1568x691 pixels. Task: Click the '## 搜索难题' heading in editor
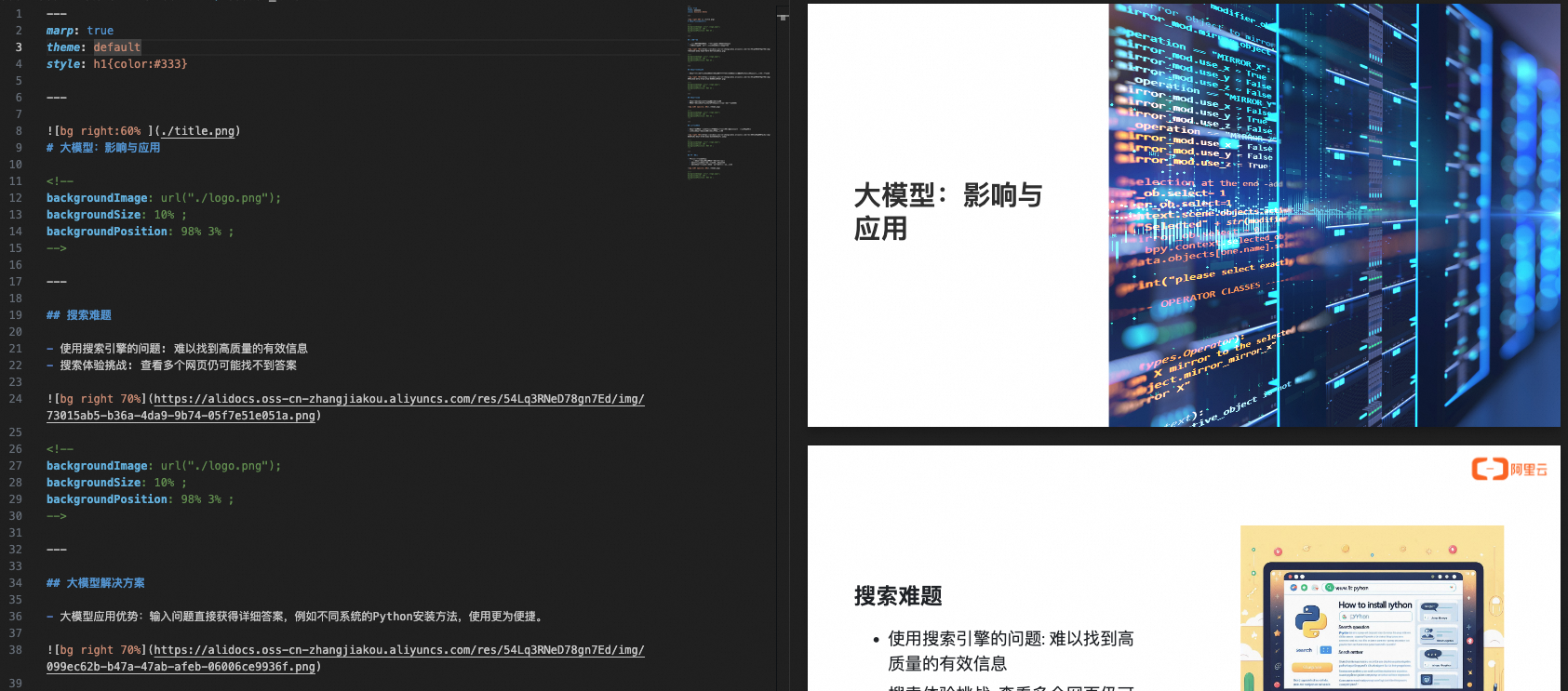click(x=79, y=315)
